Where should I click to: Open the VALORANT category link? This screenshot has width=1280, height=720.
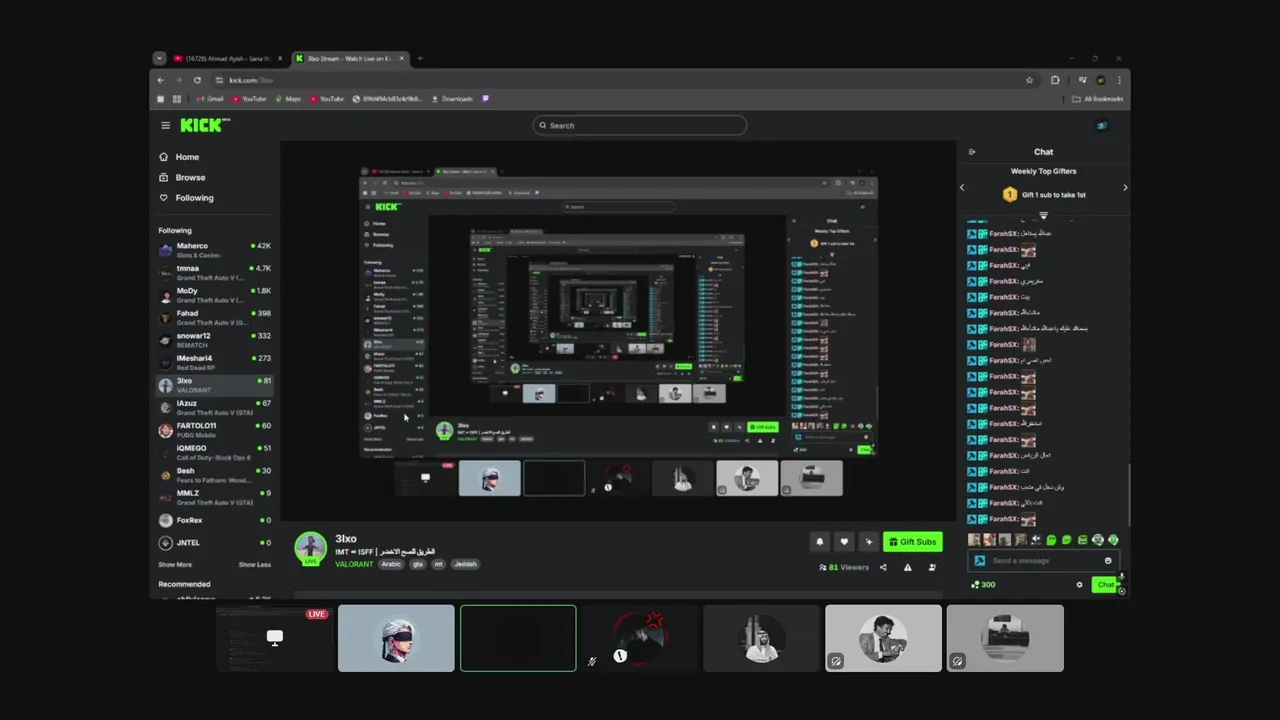coord(354,564)
